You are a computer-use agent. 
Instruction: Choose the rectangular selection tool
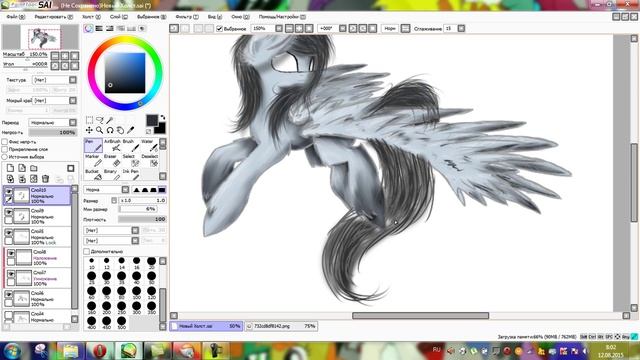coord(89,120)
